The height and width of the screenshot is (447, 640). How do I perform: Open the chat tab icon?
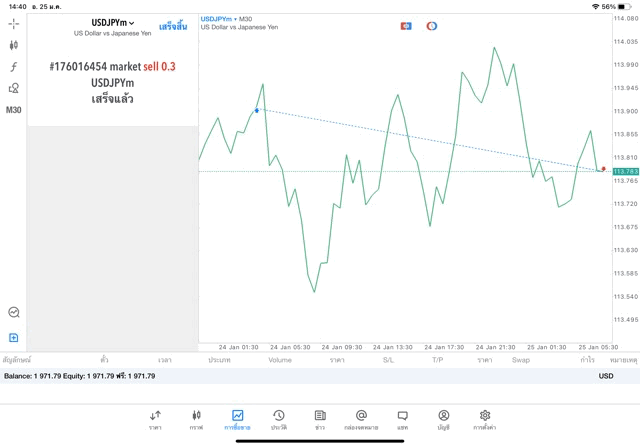coord(403,418)
